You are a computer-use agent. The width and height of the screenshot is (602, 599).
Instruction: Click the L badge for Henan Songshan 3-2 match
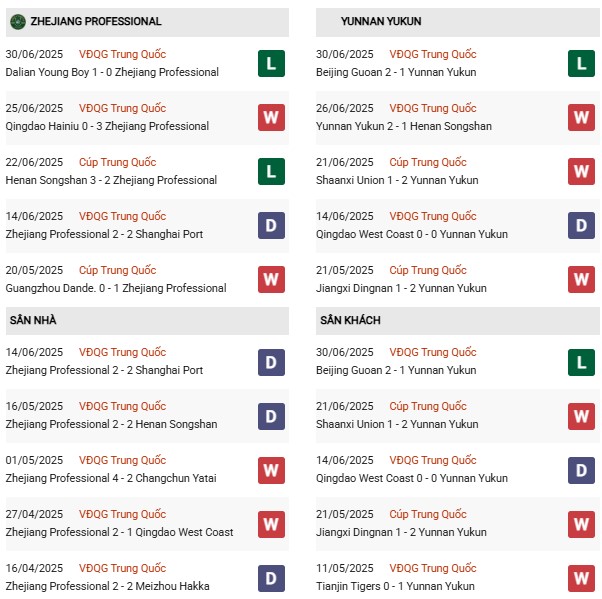tap(271, 172)
